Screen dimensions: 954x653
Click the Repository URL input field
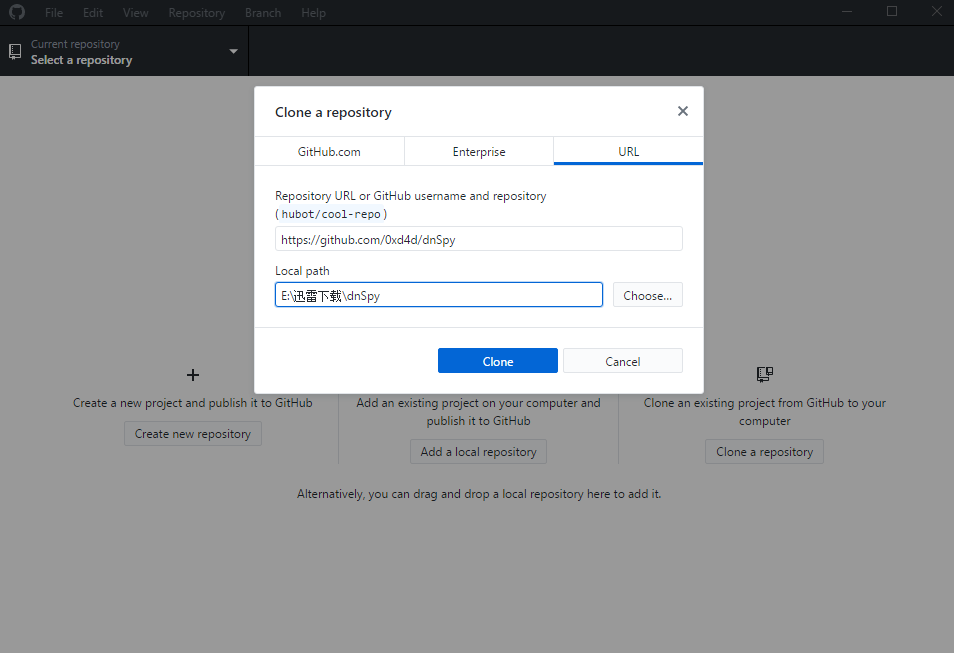pyautogui.click(x=479, y=239)
